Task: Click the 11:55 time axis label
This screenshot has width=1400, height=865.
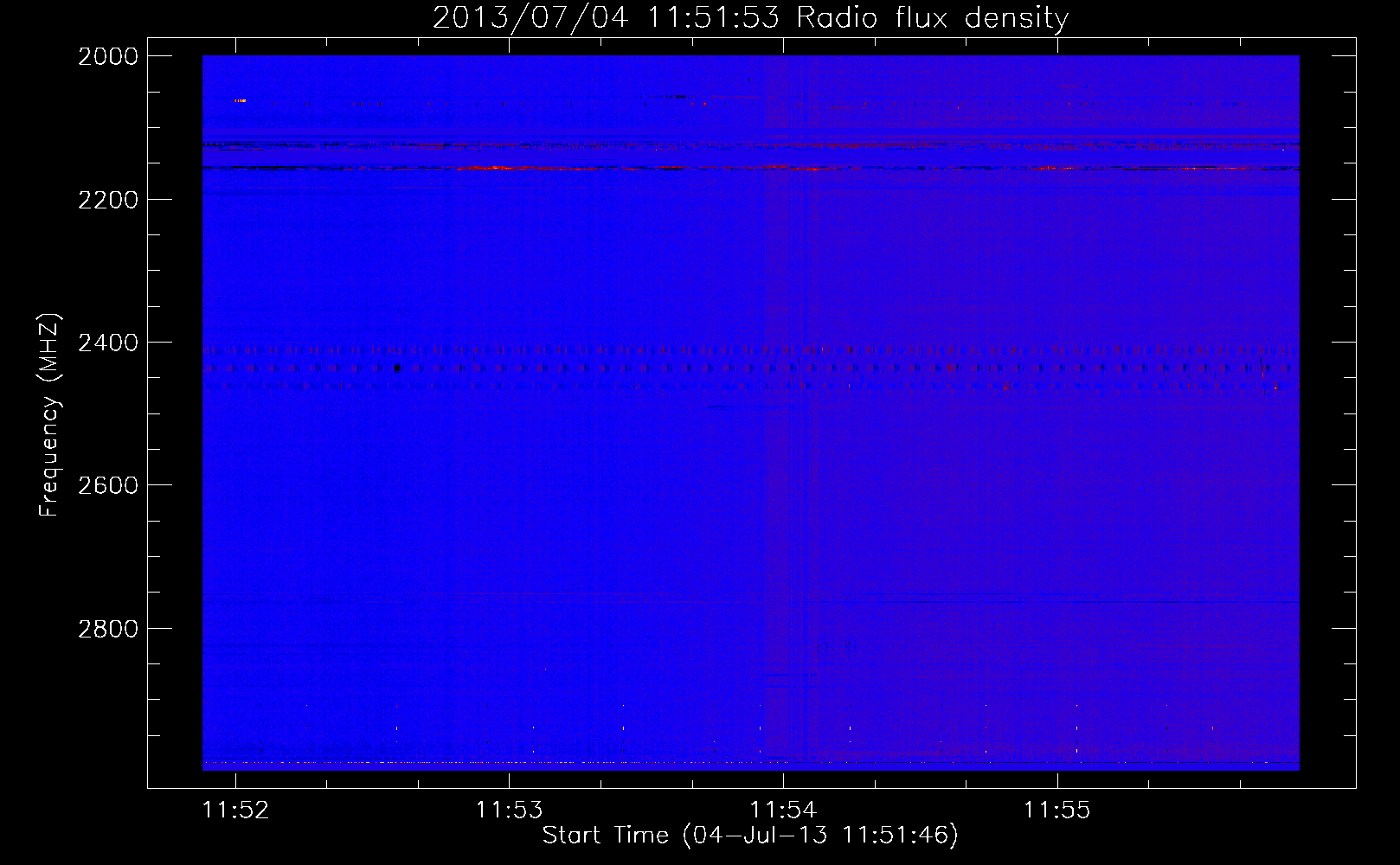Action: (x=1057, y=810)
